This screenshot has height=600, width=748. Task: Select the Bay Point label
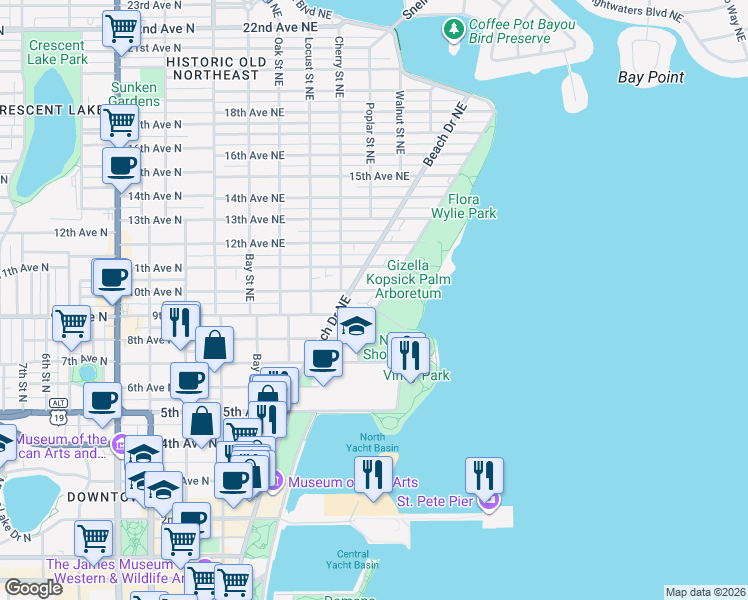click(x=651, y=77)
